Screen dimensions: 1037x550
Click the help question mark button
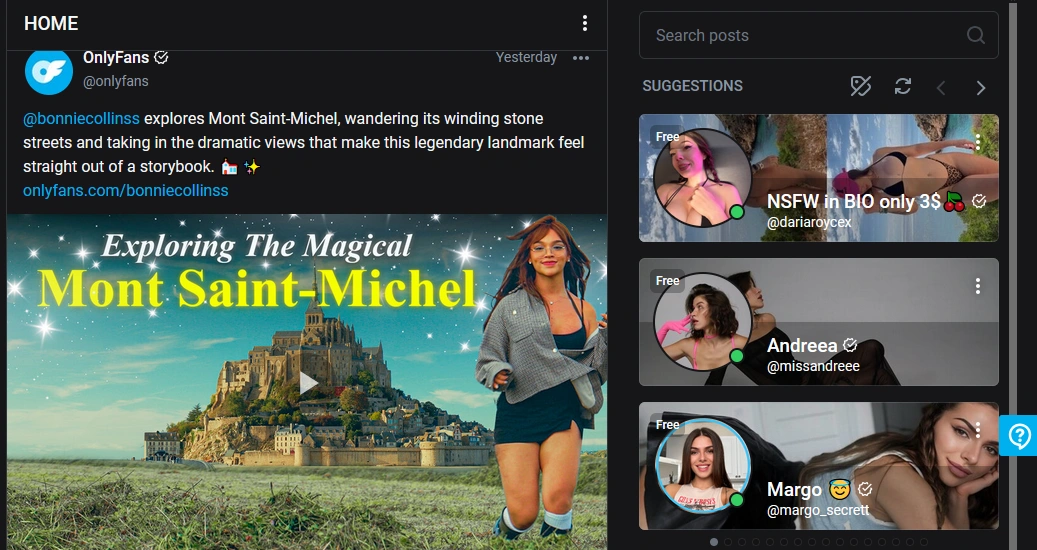click(x=1019, y=436)
